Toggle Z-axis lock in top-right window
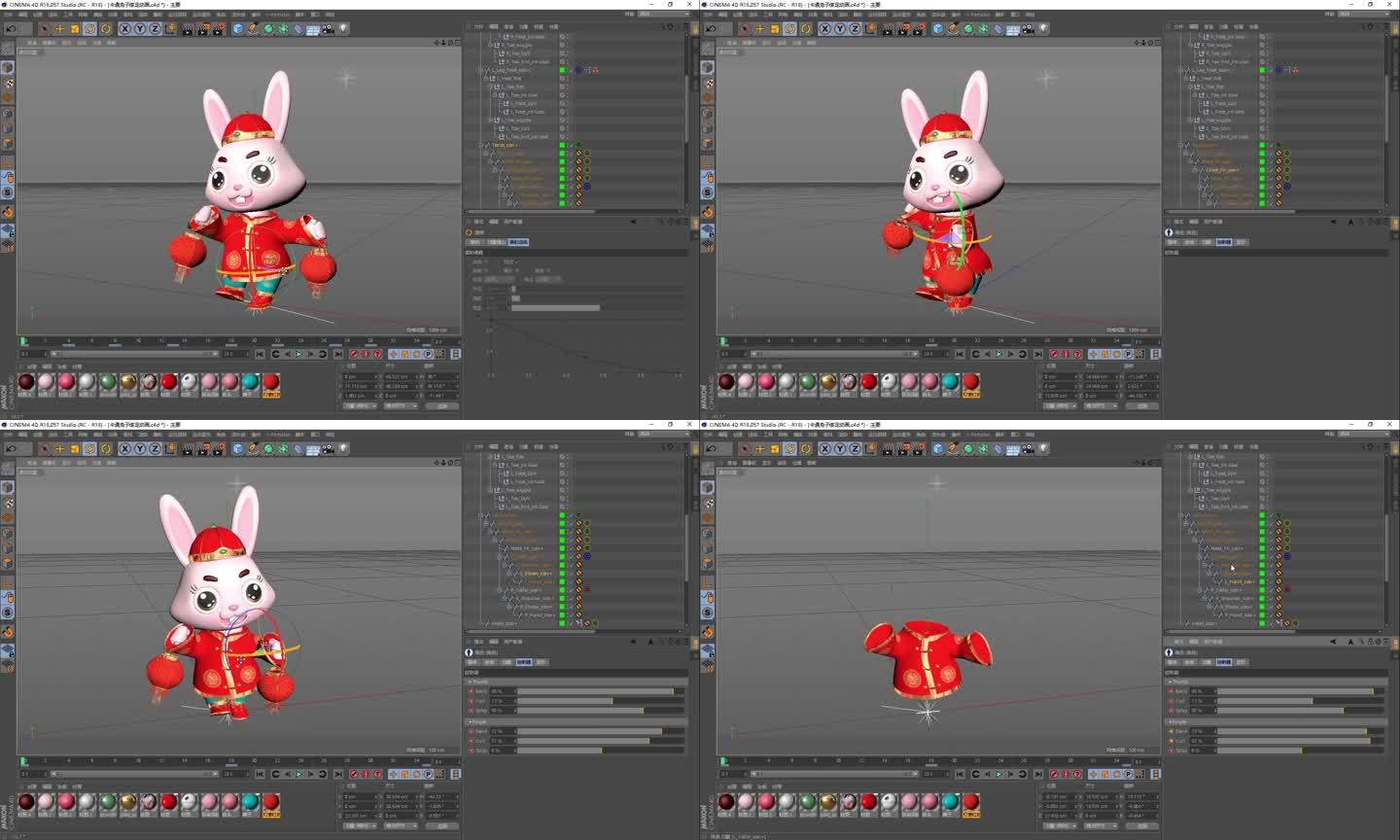Image resolution: width=1400 pixels, height=840 pixels. point(855,29)
